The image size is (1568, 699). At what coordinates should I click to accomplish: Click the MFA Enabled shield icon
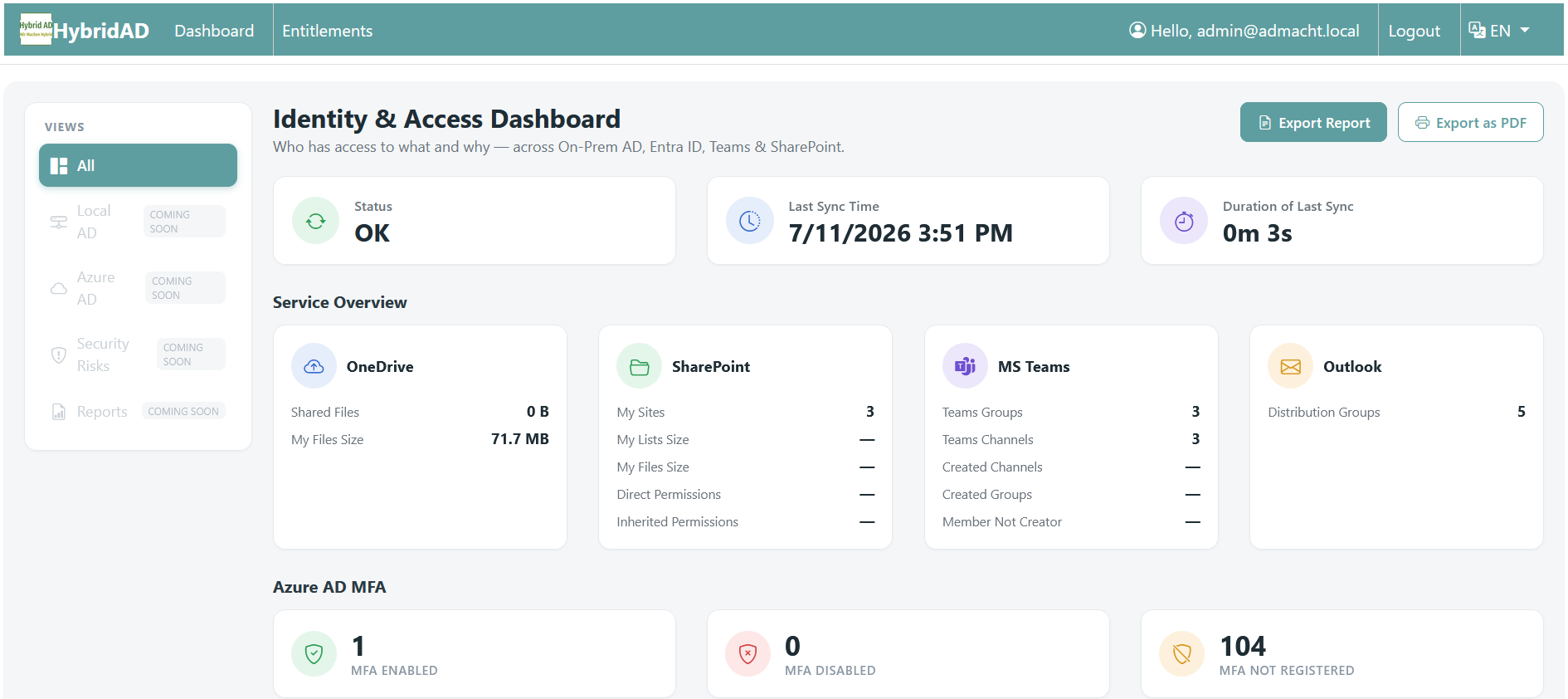pos(314,654)
